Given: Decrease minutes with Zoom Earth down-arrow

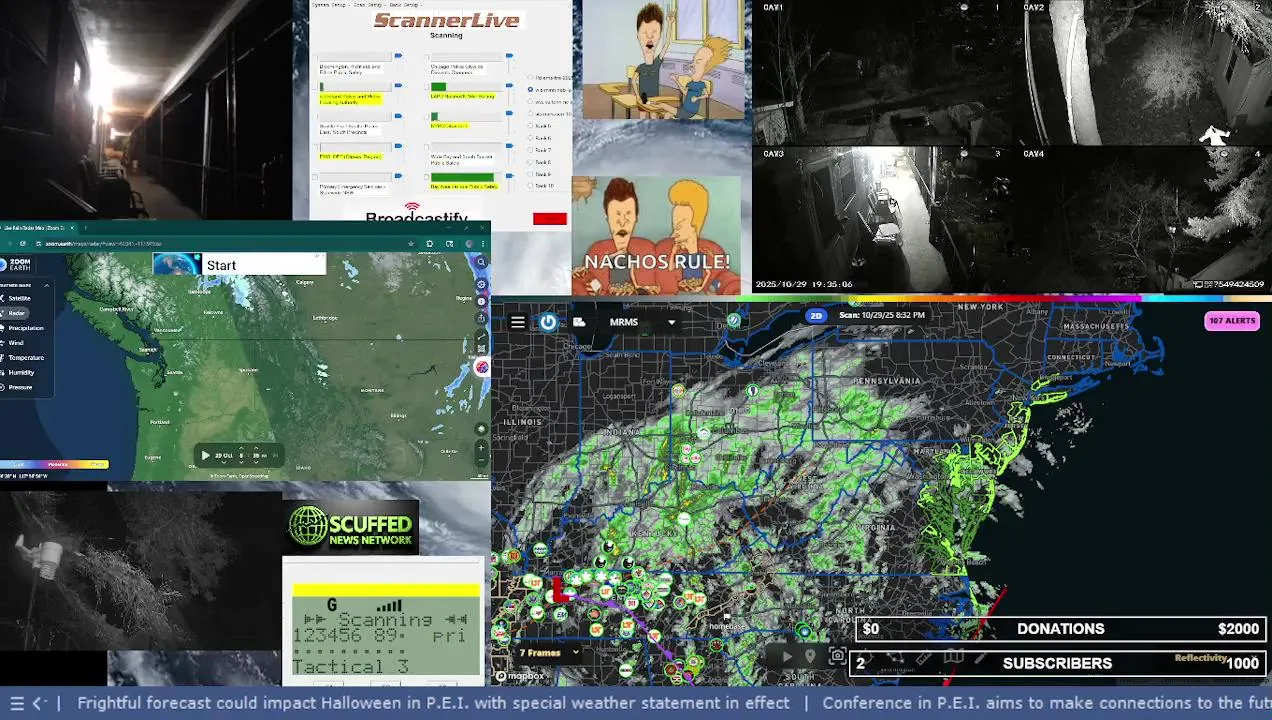Looking at the screenshot, I should (256, 463).
